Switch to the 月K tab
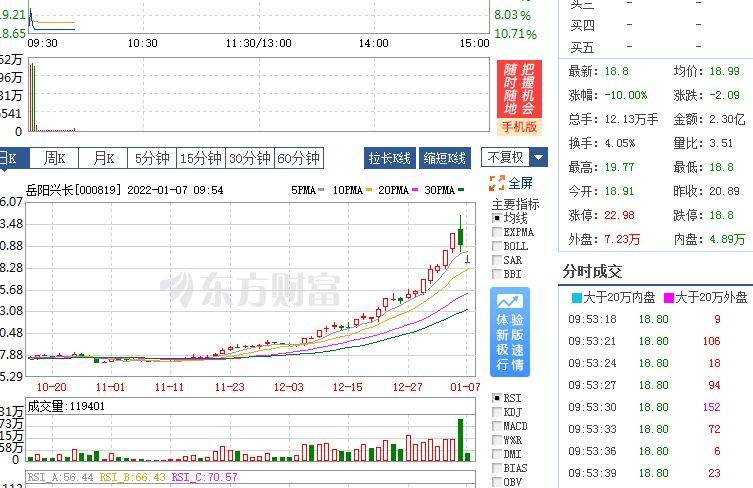This screenshot has height=488, width=753. pyautogui.click(x=103, y=158)
